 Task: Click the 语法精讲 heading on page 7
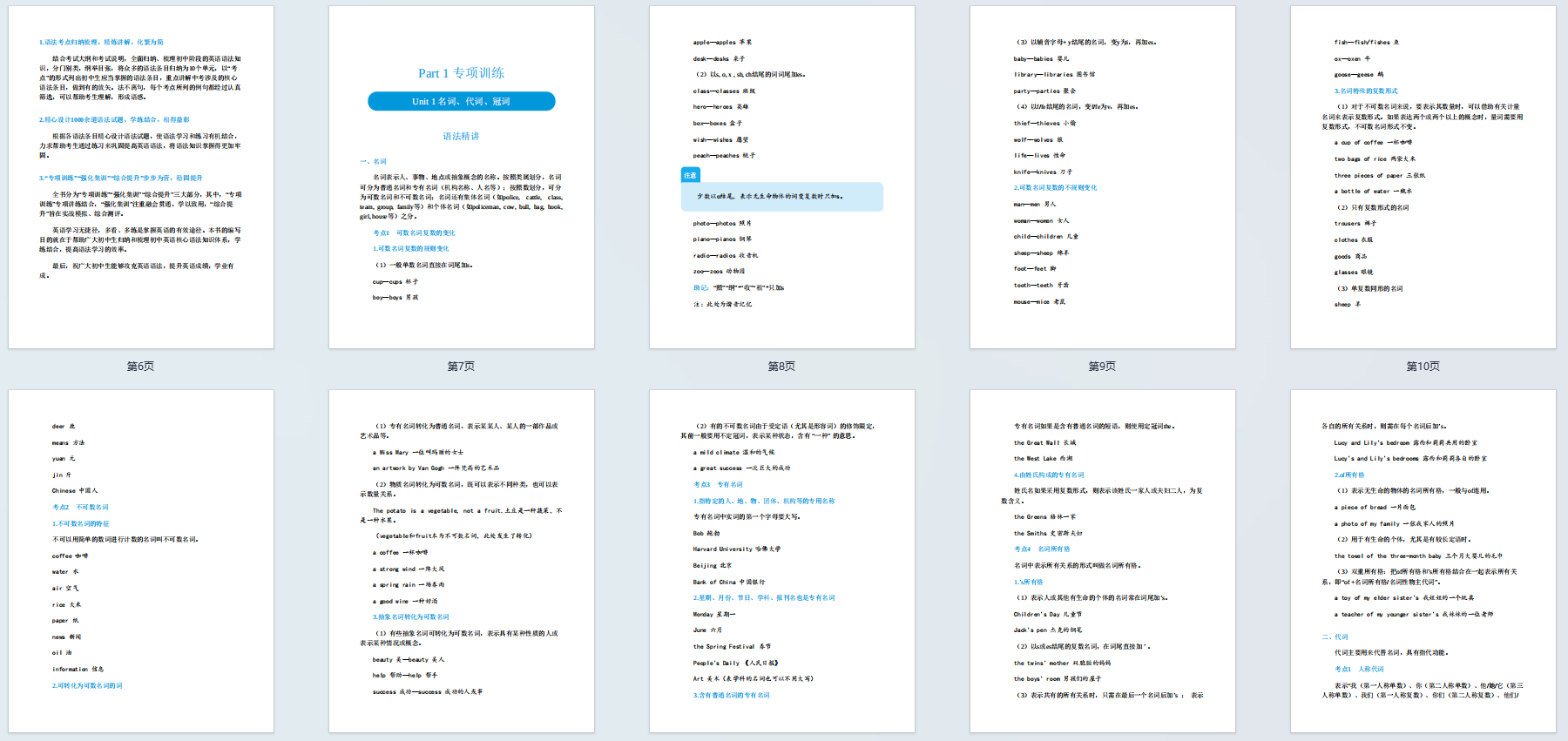(462, 137)
